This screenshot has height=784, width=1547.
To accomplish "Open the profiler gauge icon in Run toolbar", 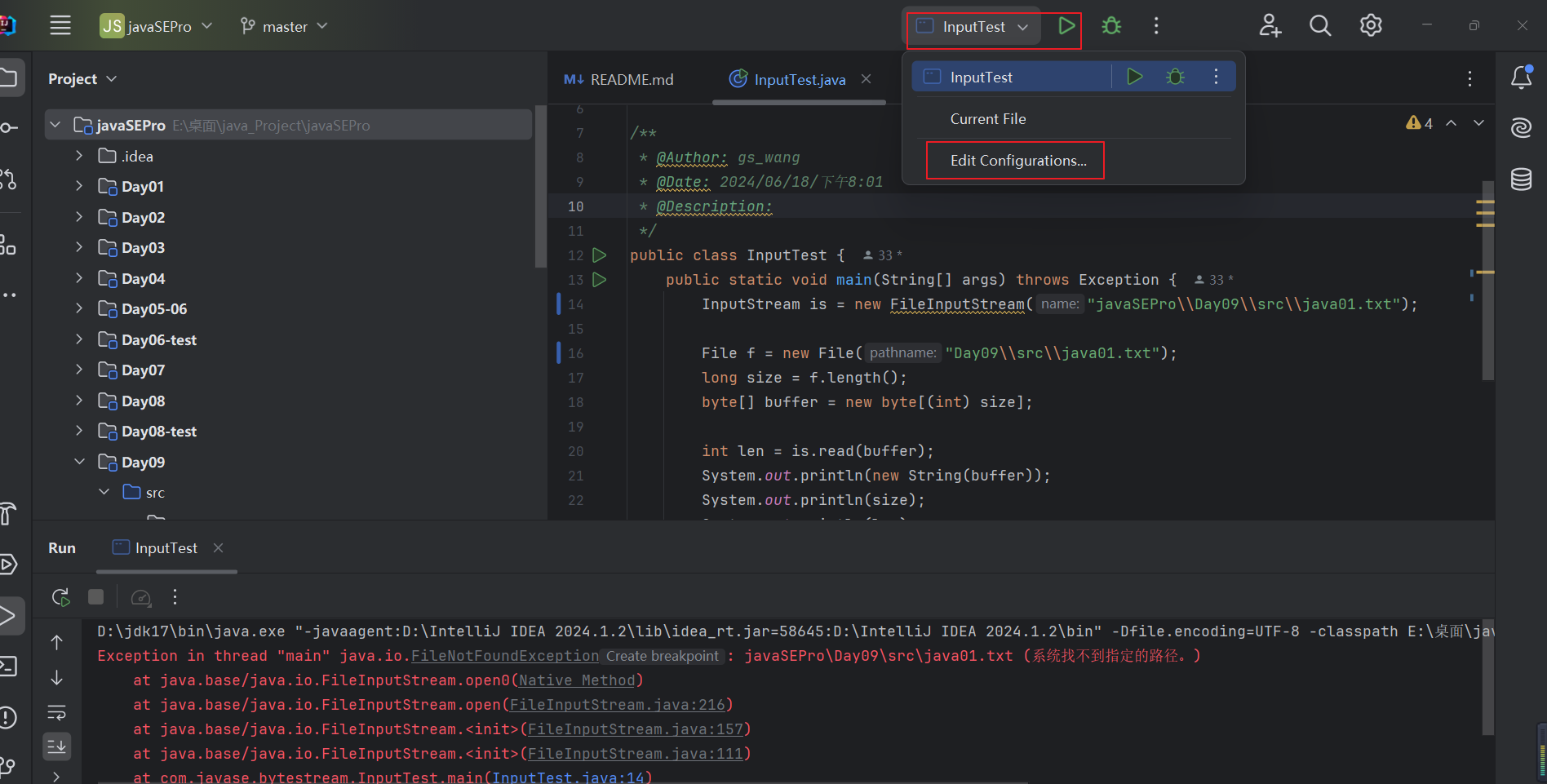I will (141, 598).
